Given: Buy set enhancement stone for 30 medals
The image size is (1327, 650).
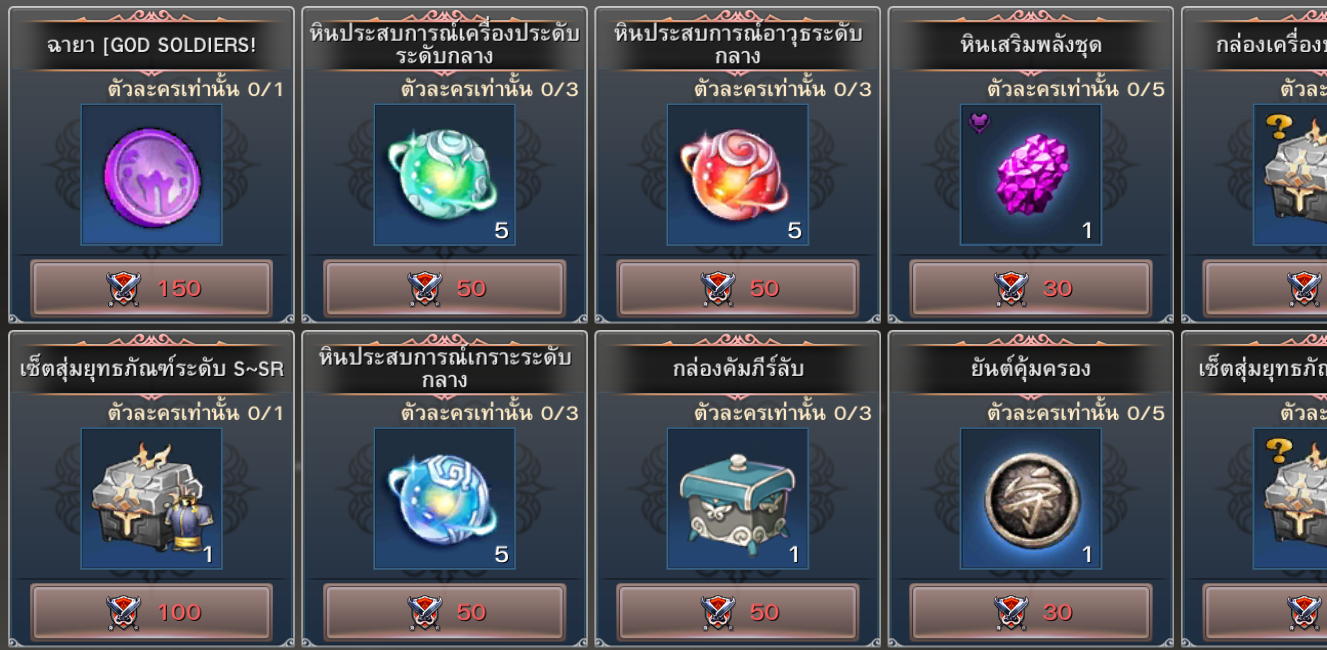Looking at the screenshot, I should coord(1030,289).
